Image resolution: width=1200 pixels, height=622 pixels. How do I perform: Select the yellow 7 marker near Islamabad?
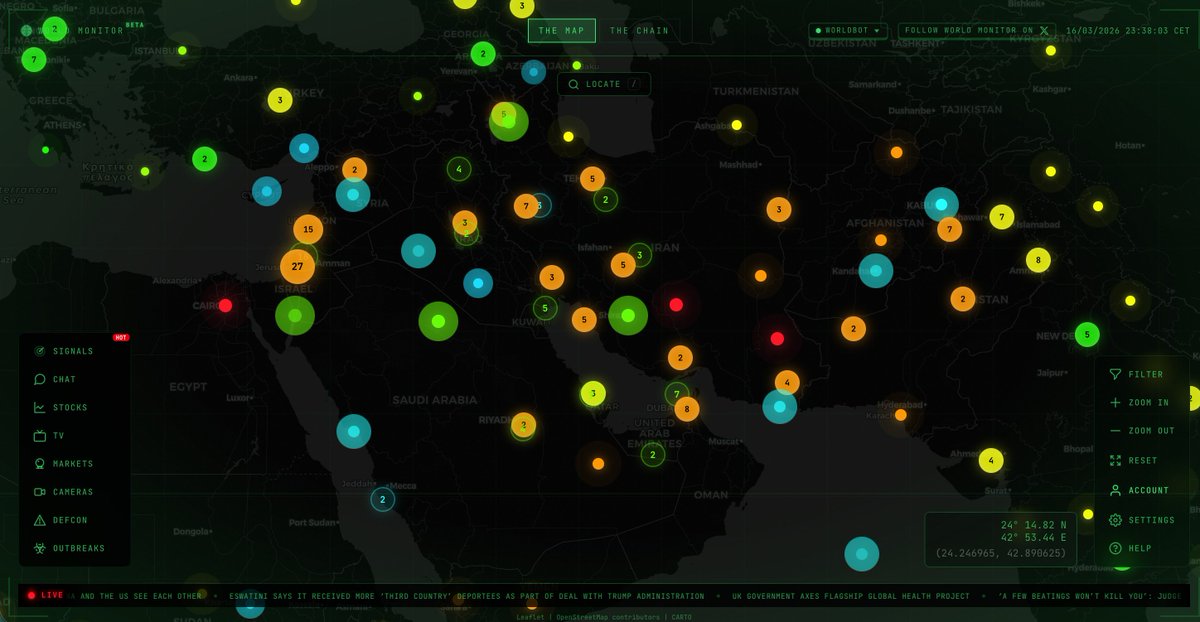pyautogui.click(x=1001, y=217)
